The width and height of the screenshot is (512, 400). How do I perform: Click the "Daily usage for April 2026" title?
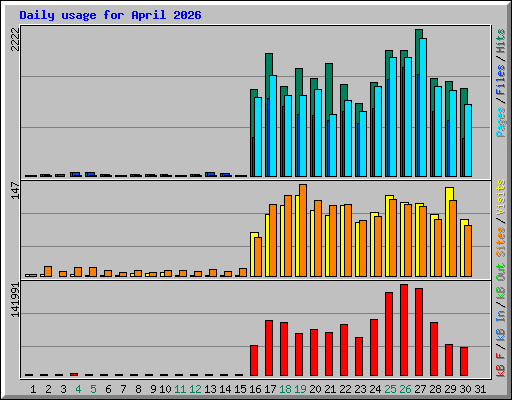click(110, 15)
